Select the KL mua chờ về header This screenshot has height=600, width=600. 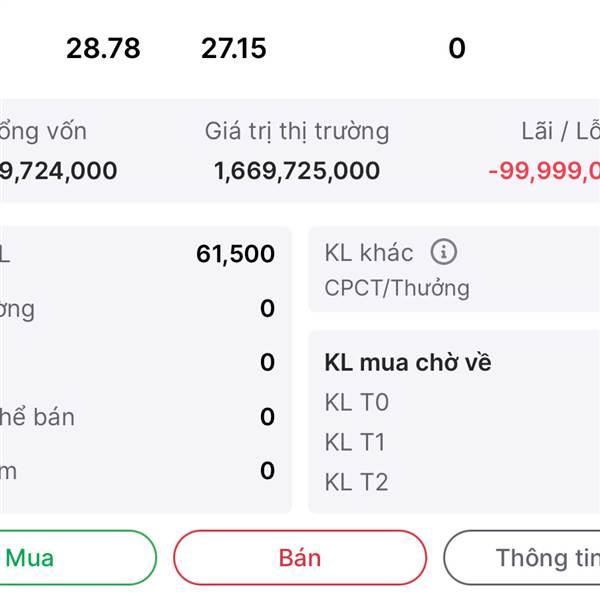click(408, 362)
